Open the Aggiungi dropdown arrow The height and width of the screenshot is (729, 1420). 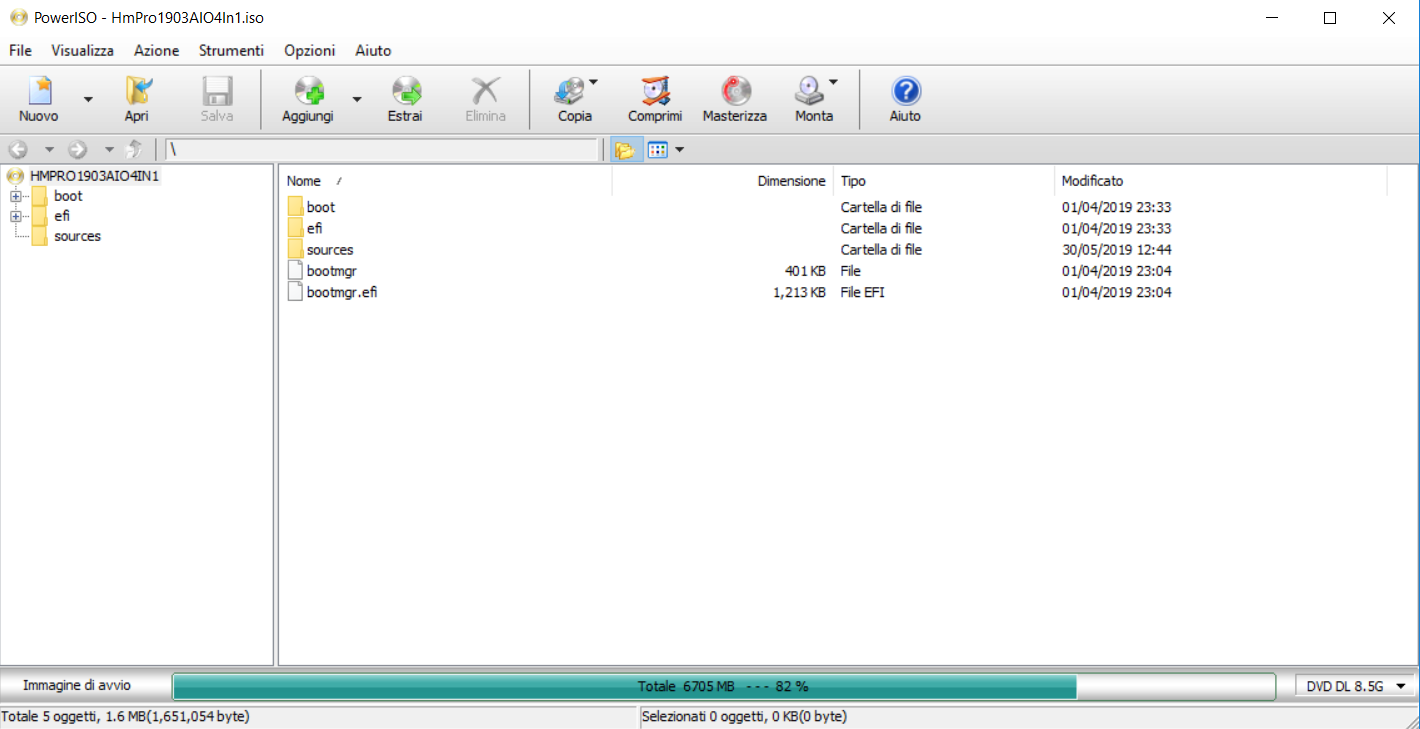coord(356,99)
